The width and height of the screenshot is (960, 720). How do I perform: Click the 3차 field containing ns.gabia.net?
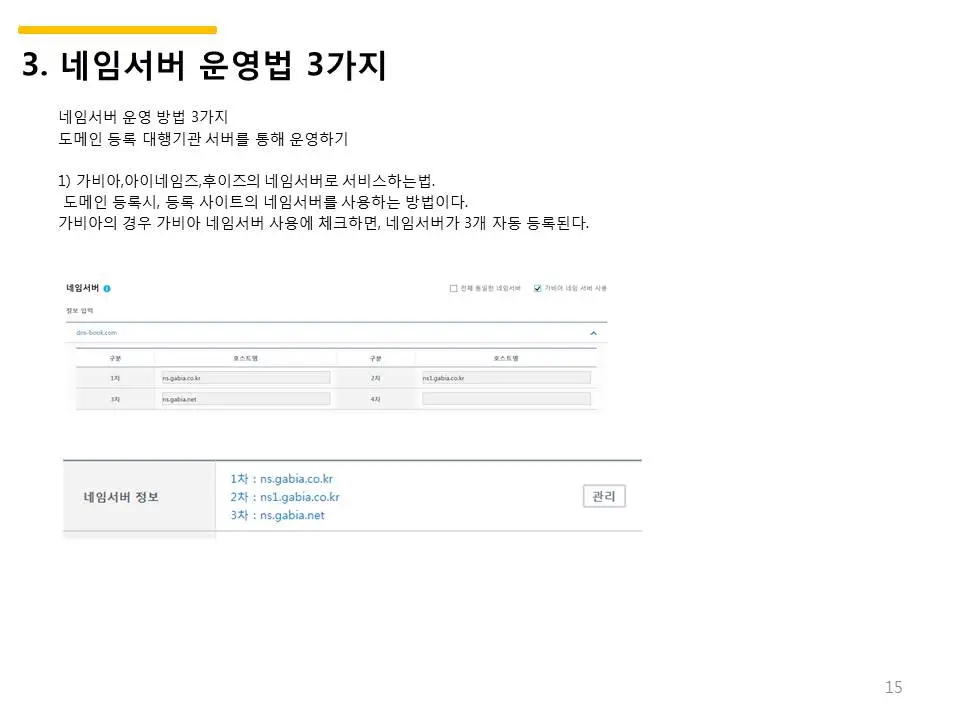point(244,400)
